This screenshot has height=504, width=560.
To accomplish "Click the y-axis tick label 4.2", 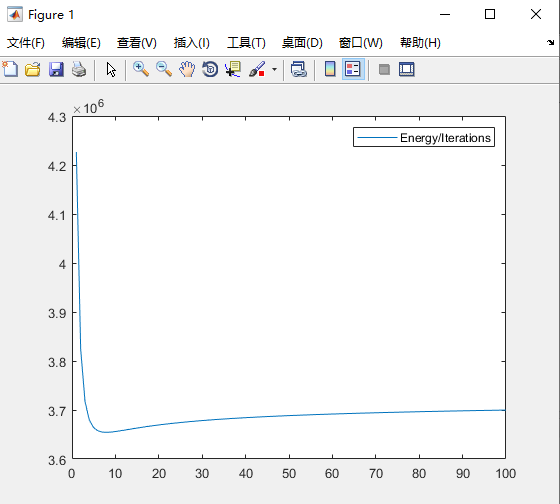I will coord(57,166).
